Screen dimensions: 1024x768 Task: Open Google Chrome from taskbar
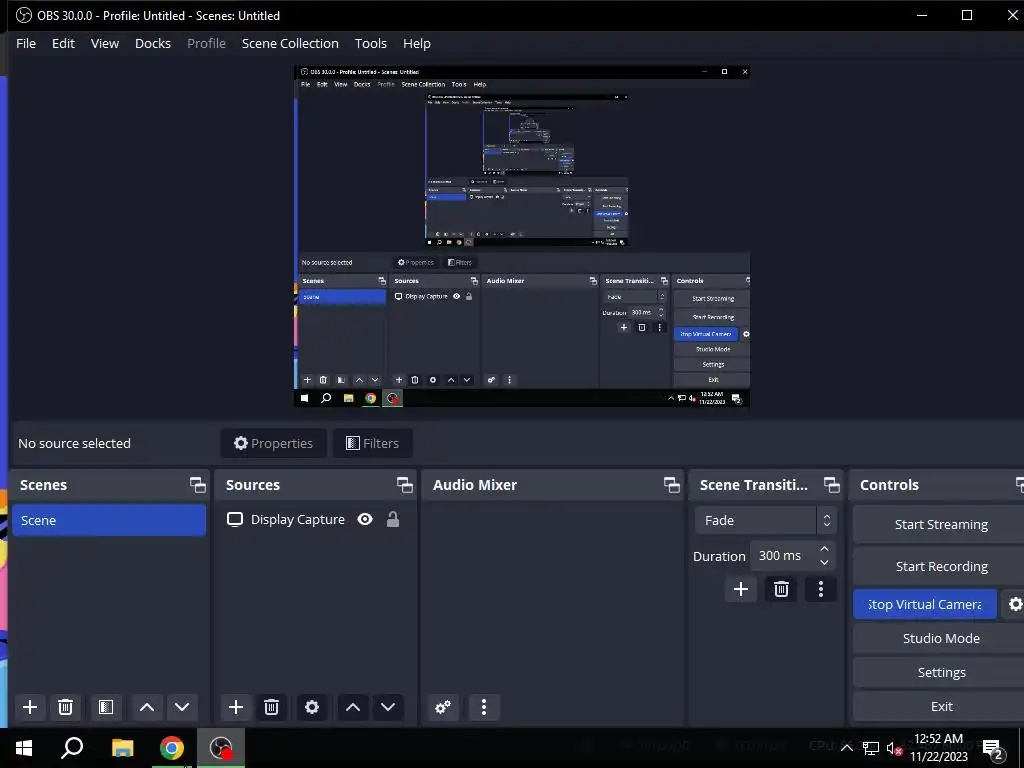(x=172, y=748)
